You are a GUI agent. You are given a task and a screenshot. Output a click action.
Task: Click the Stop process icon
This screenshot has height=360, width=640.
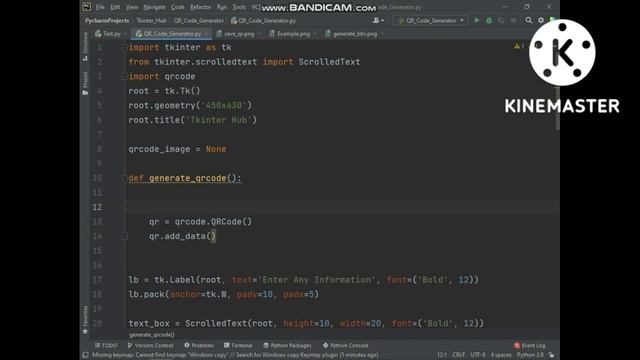(513, 20)
